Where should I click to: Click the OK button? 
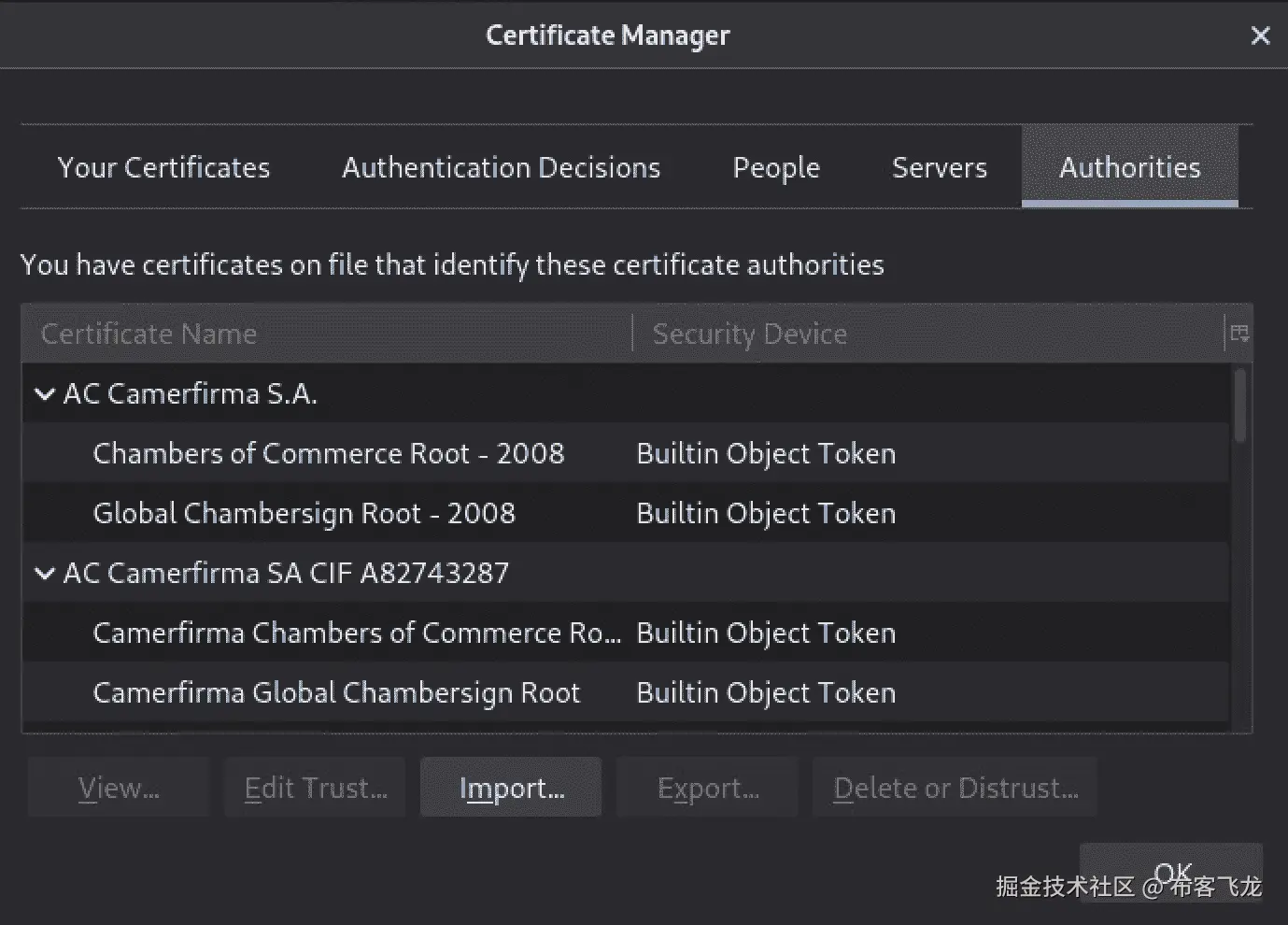point(1171,872)
